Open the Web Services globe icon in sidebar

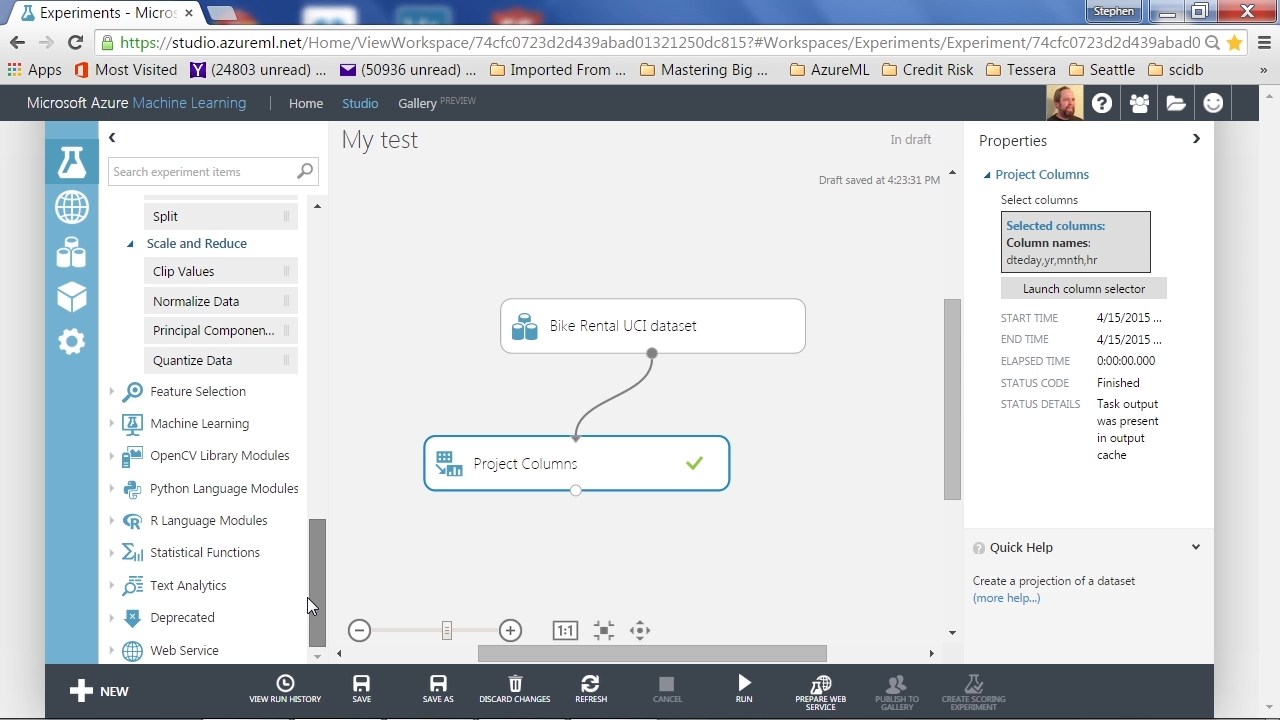tap(71, 207)
